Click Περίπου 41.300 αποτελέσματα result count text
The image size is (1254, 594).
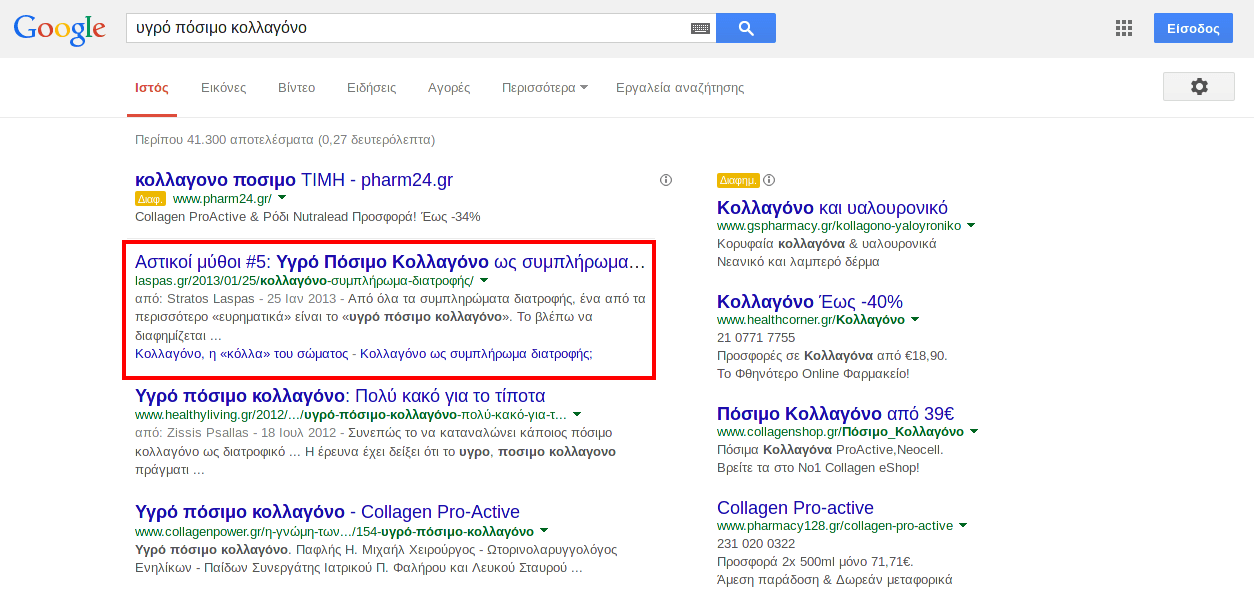coord(285,140)
